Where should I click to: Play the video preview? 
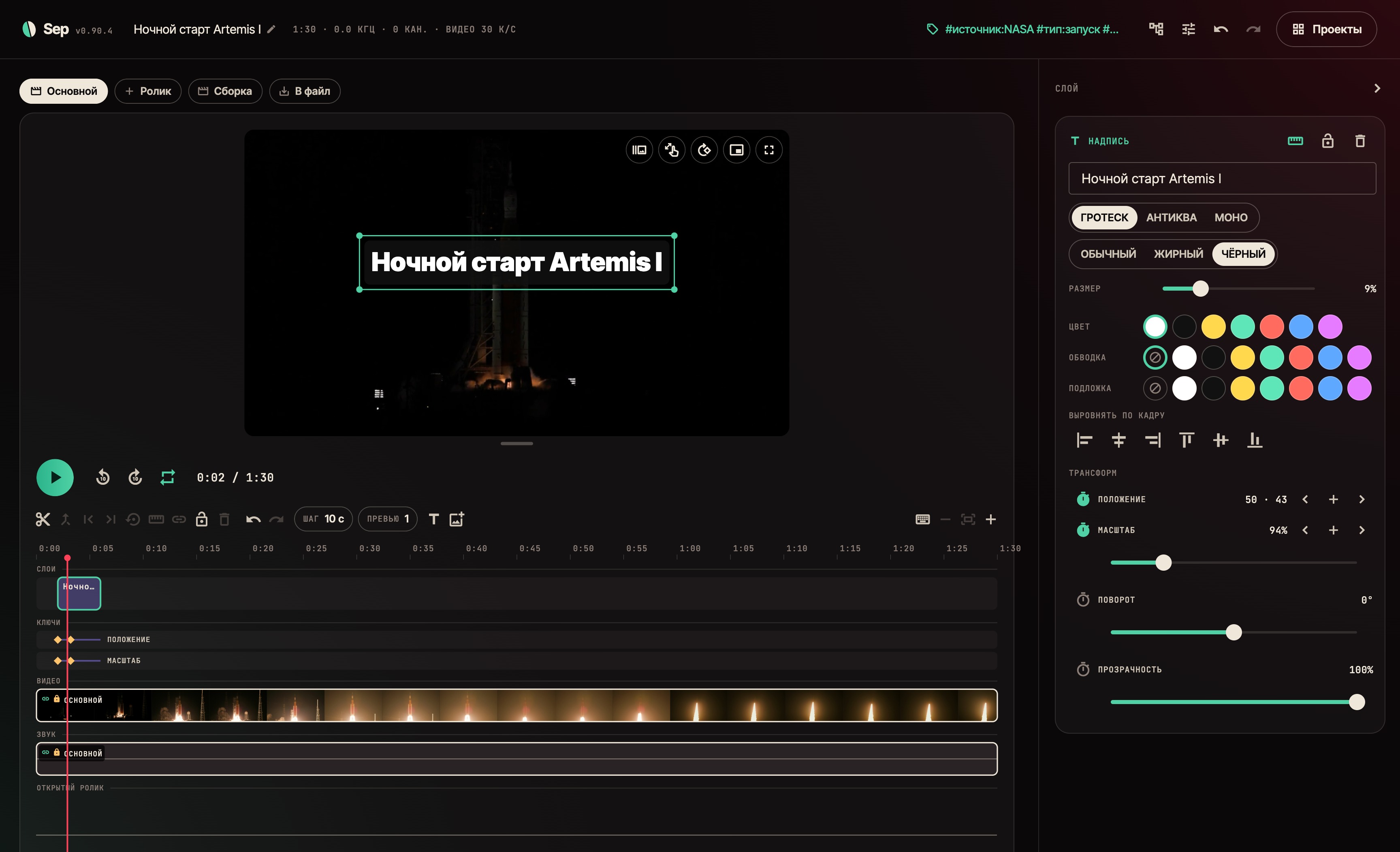[55, 477]
